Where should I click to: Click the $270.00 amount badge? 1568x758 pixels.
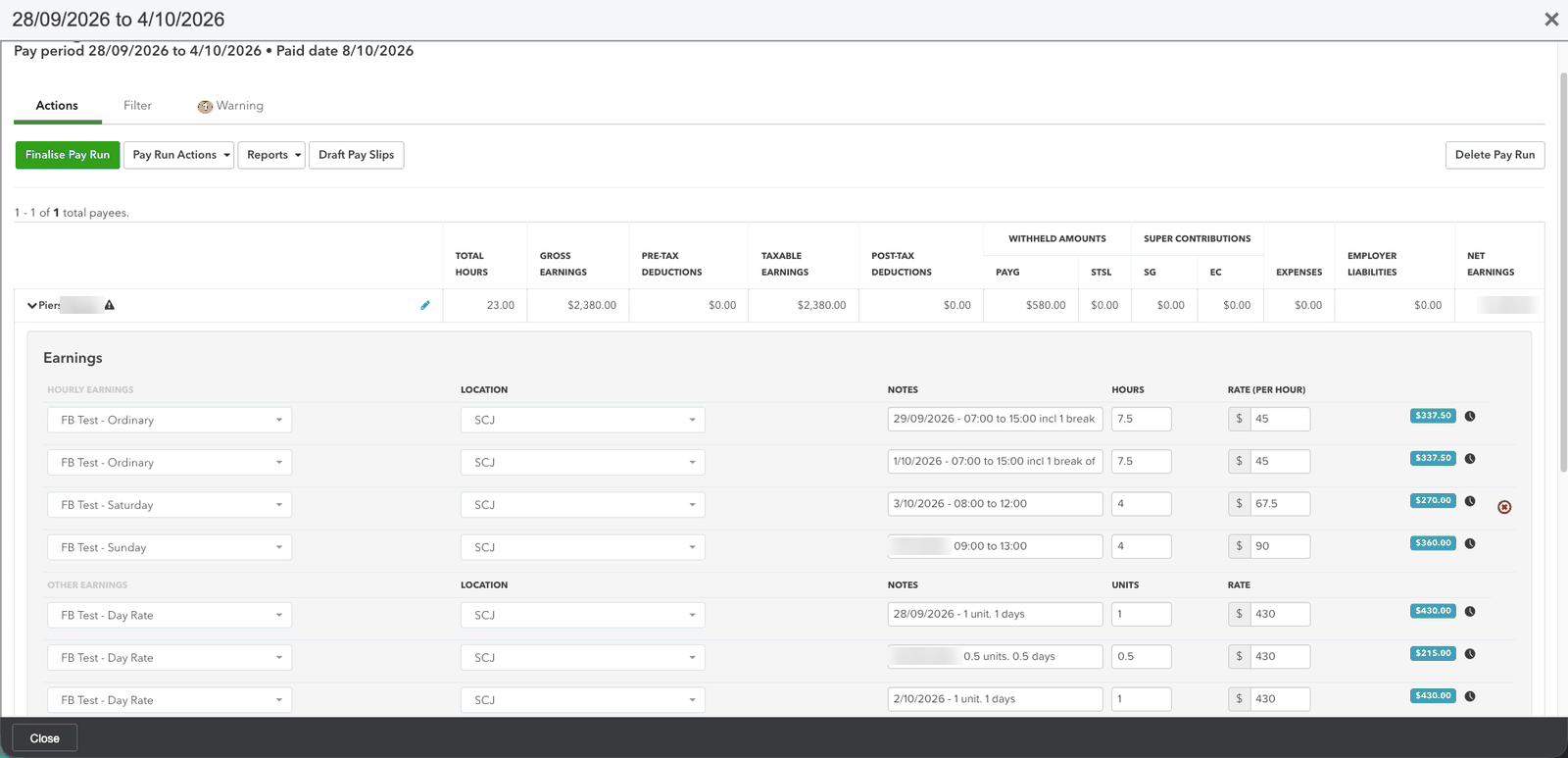pos(1433,500)
